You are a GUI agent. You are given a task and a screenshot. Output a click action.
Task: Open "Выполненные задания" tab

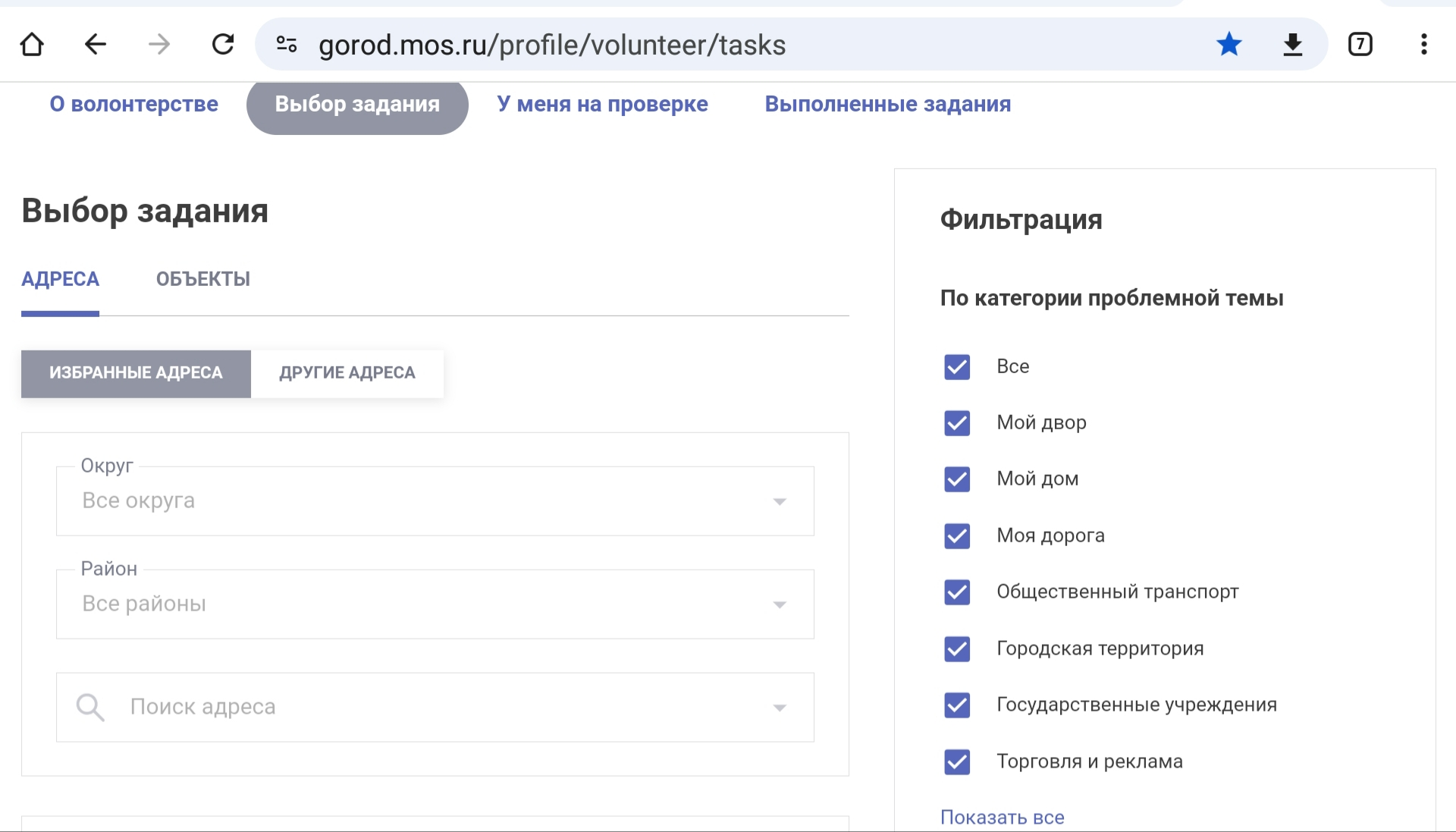(888, 104)
